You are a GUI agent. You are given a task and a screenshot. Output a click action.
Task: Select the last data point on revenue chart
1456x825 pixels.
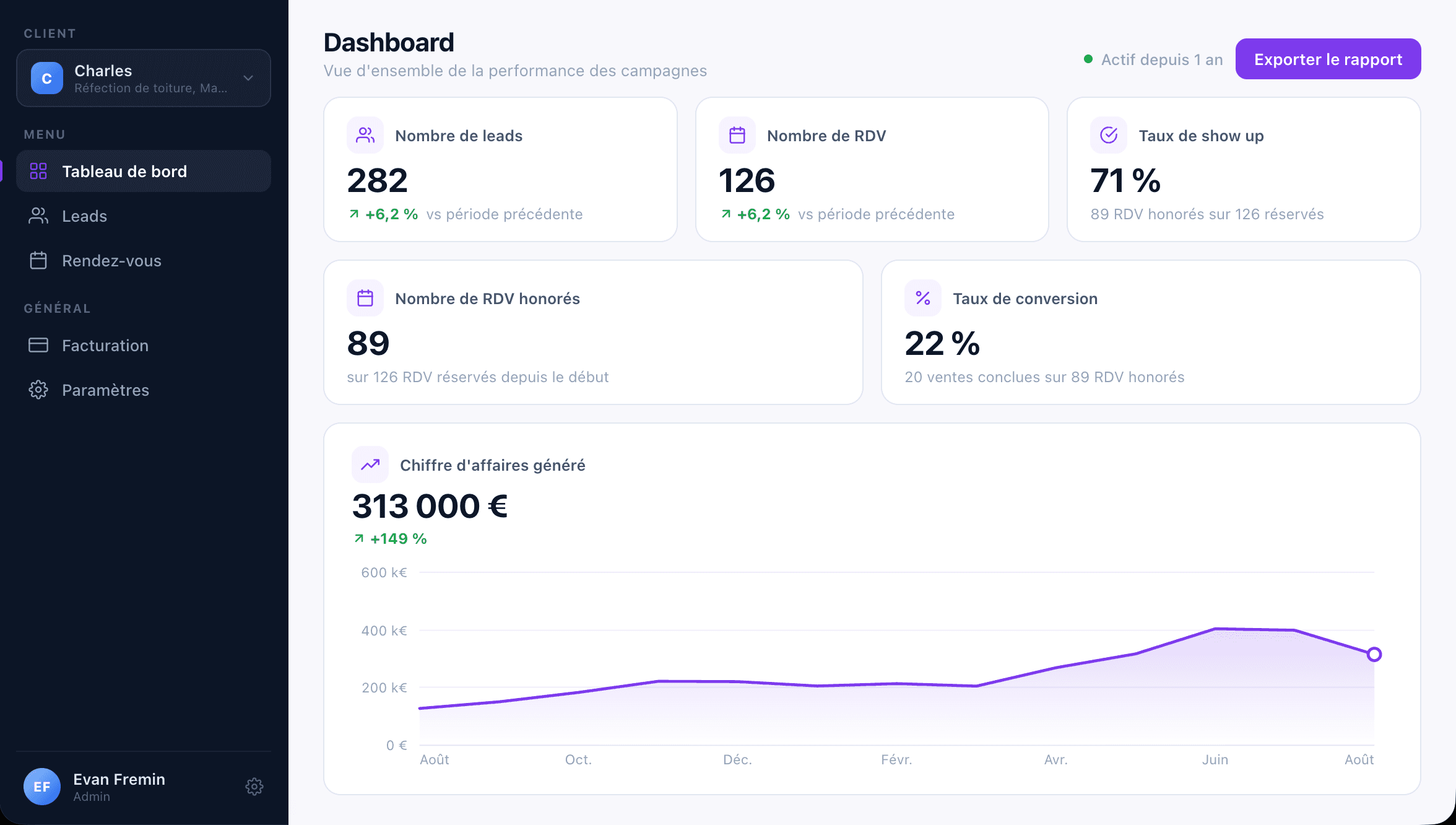(x=1374, y=654)
